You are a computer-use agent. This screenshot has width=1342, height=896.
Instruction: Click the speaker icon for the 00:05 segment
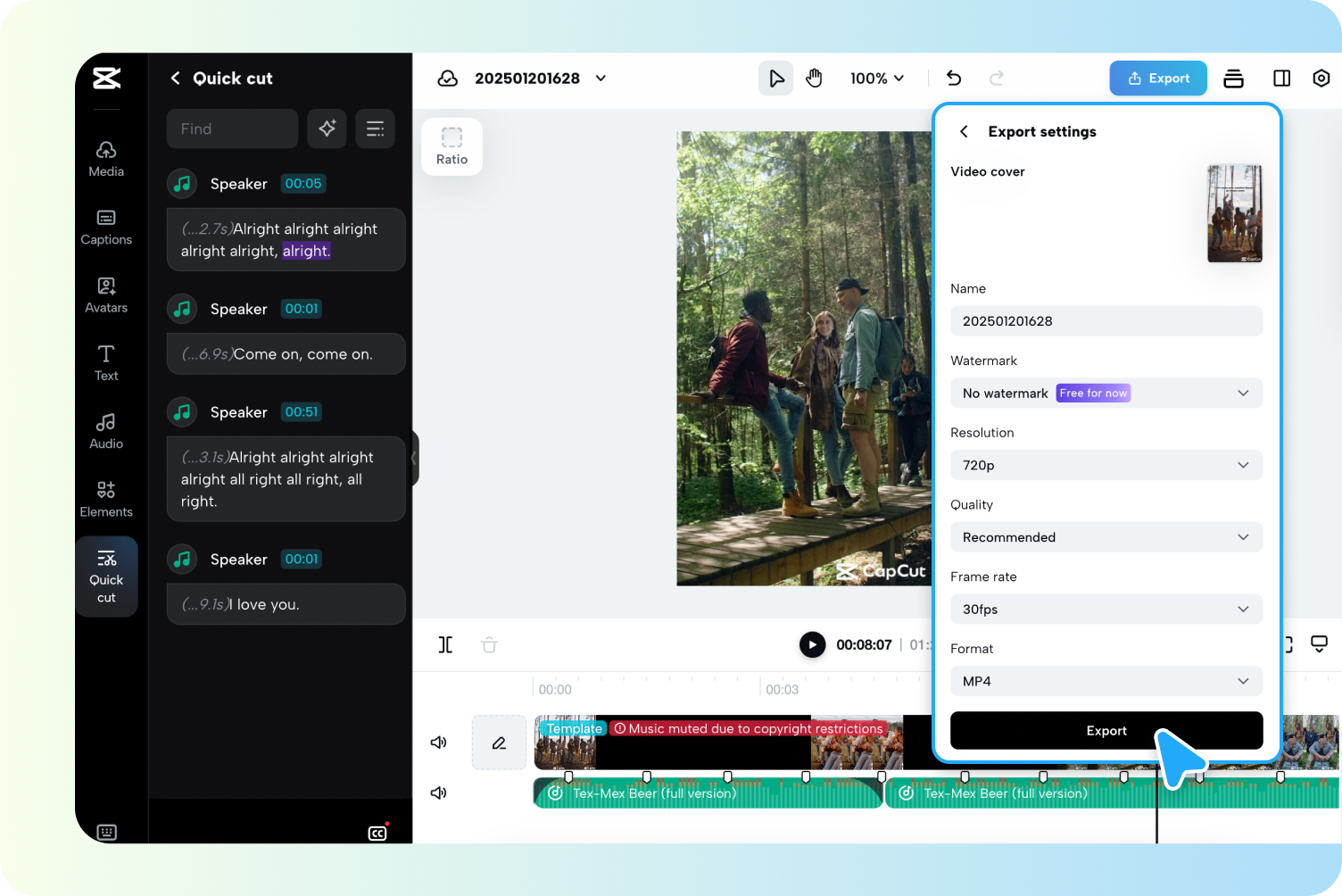pyautogui.click(x=182, y=184)
